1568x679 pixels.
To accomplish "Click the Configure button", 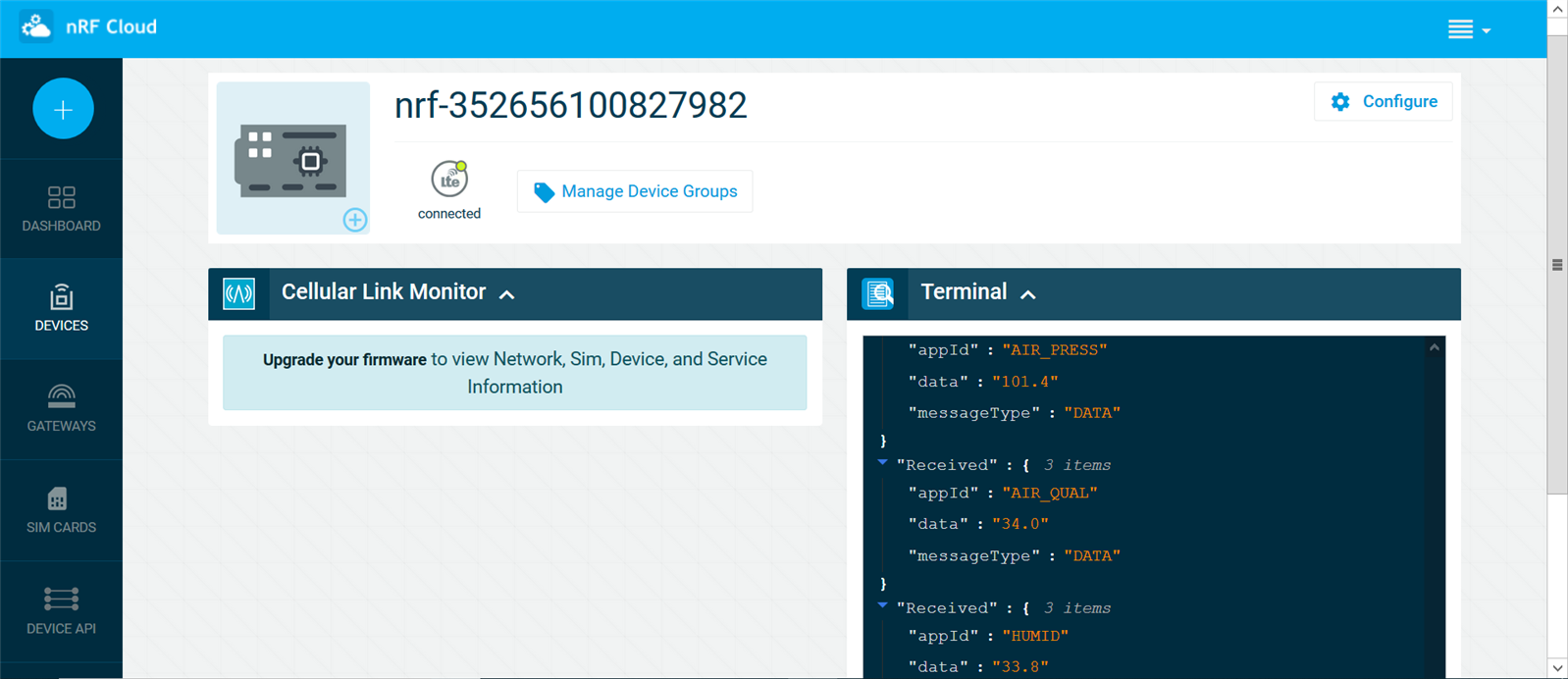I will pyautogui.click(x=1384, y=102).
